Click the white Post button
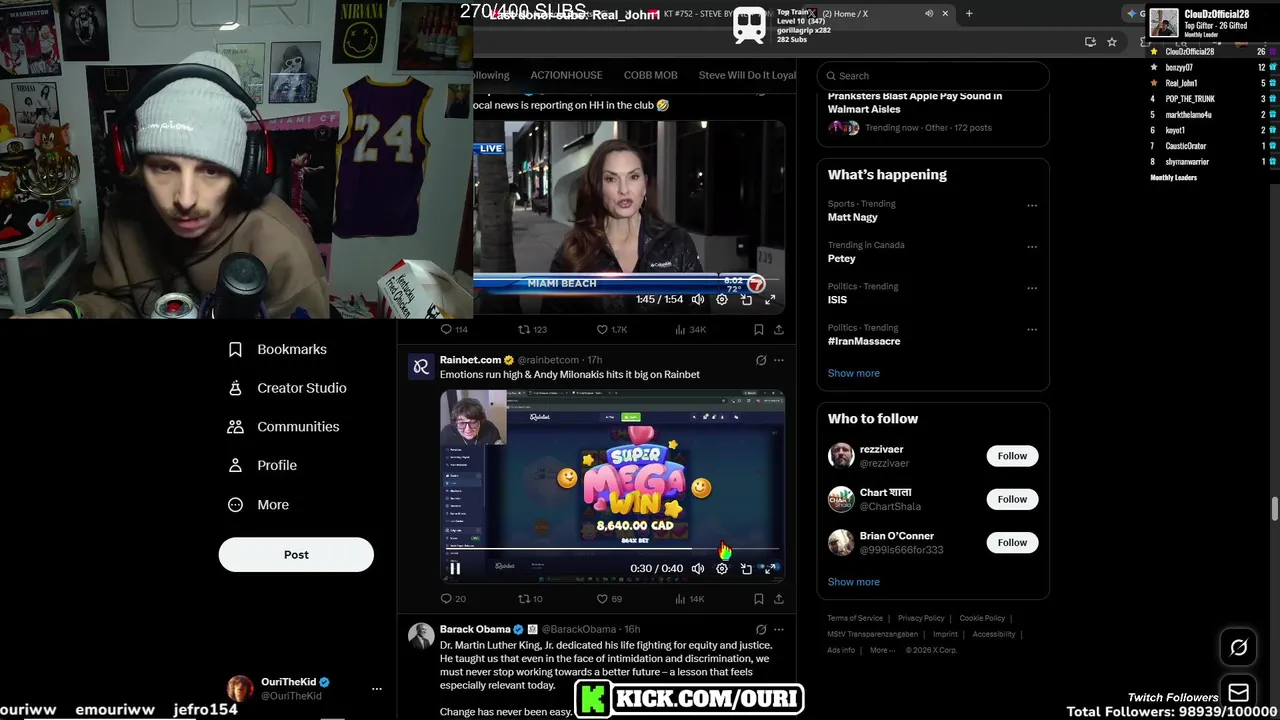This screenshot has width=1280, height=720. coord(296,554)
